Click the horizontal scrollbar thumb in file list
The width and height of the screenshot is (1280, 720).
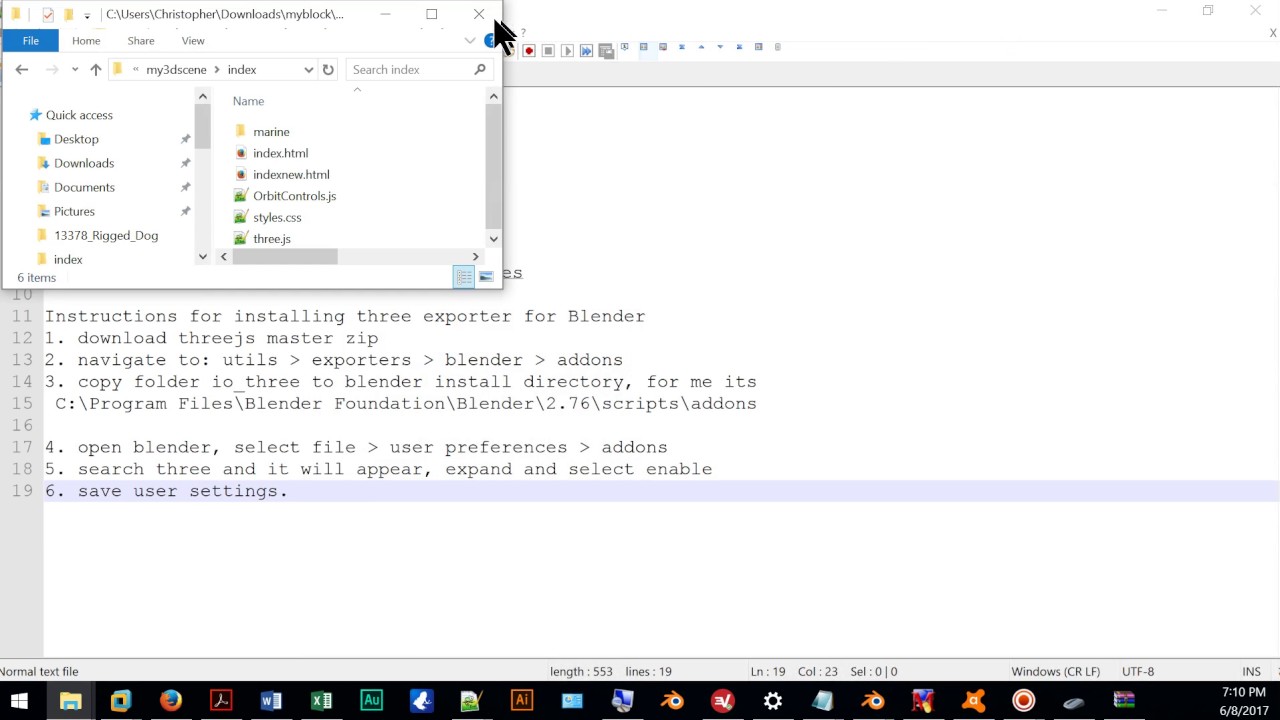[x=285, y=257]
